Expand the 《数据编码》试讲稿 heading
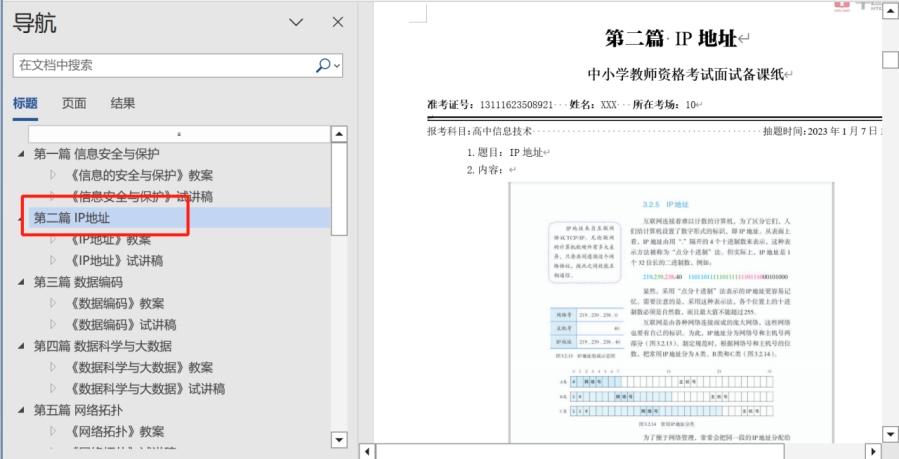Image resolution: width=899 pixels, height=459 pixels. point(53,325)
